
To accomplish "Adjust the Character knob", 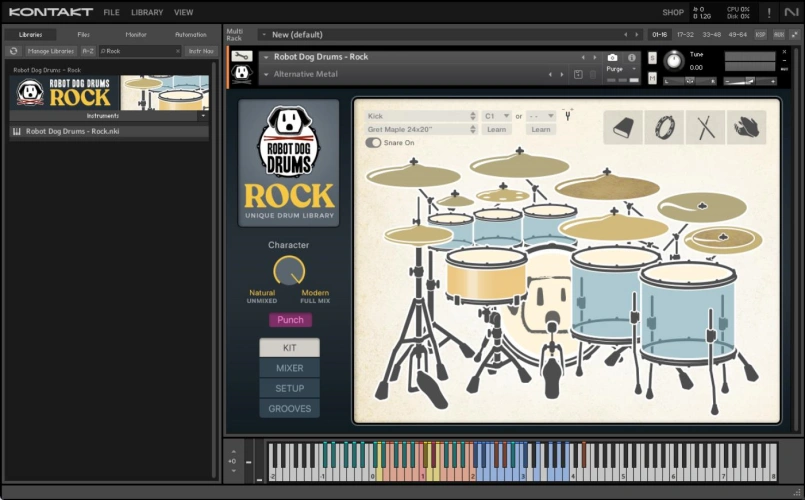I will click(289, 270).
